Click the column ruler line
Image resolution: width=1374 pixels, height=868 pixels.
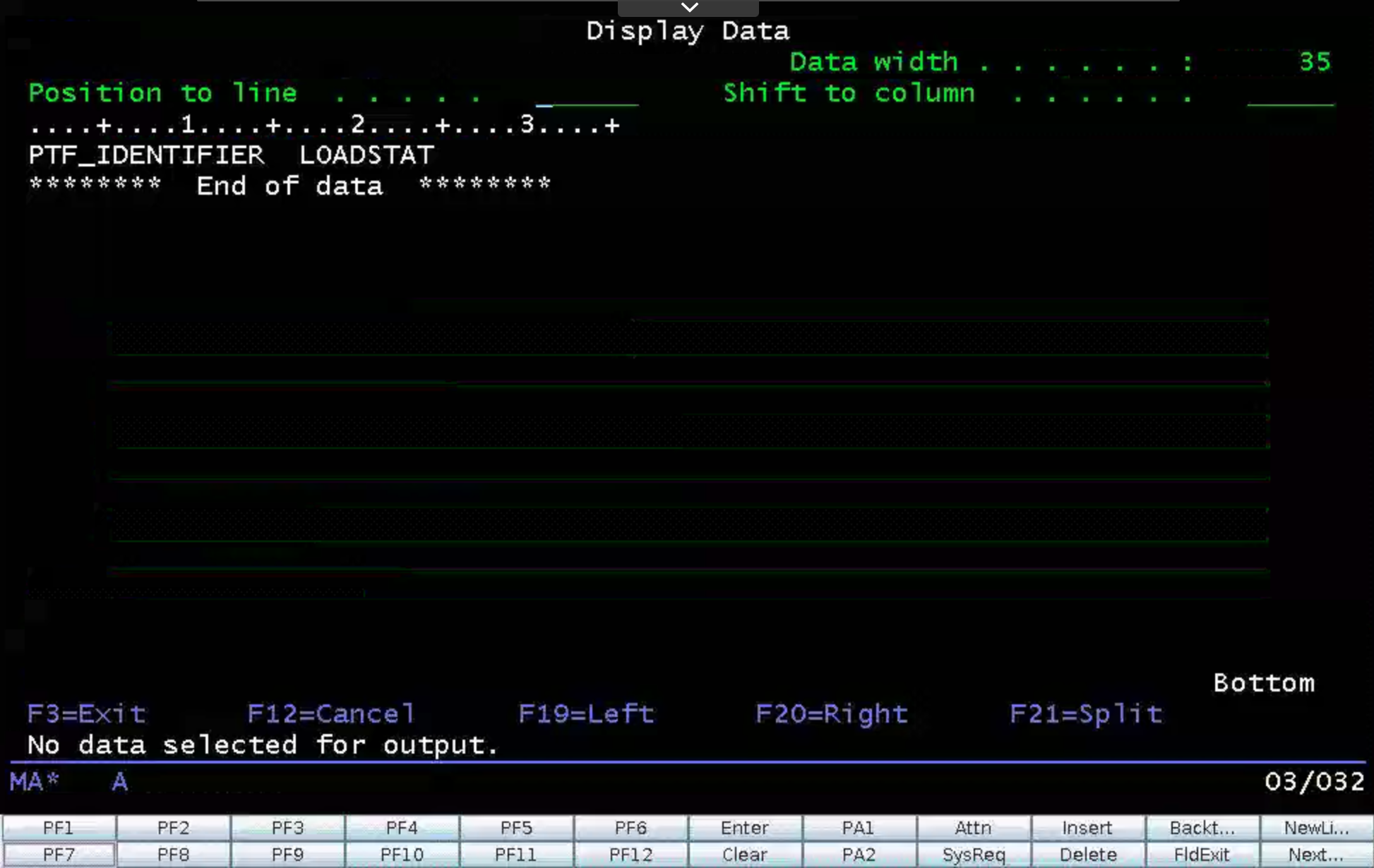(x=325, y=125)
